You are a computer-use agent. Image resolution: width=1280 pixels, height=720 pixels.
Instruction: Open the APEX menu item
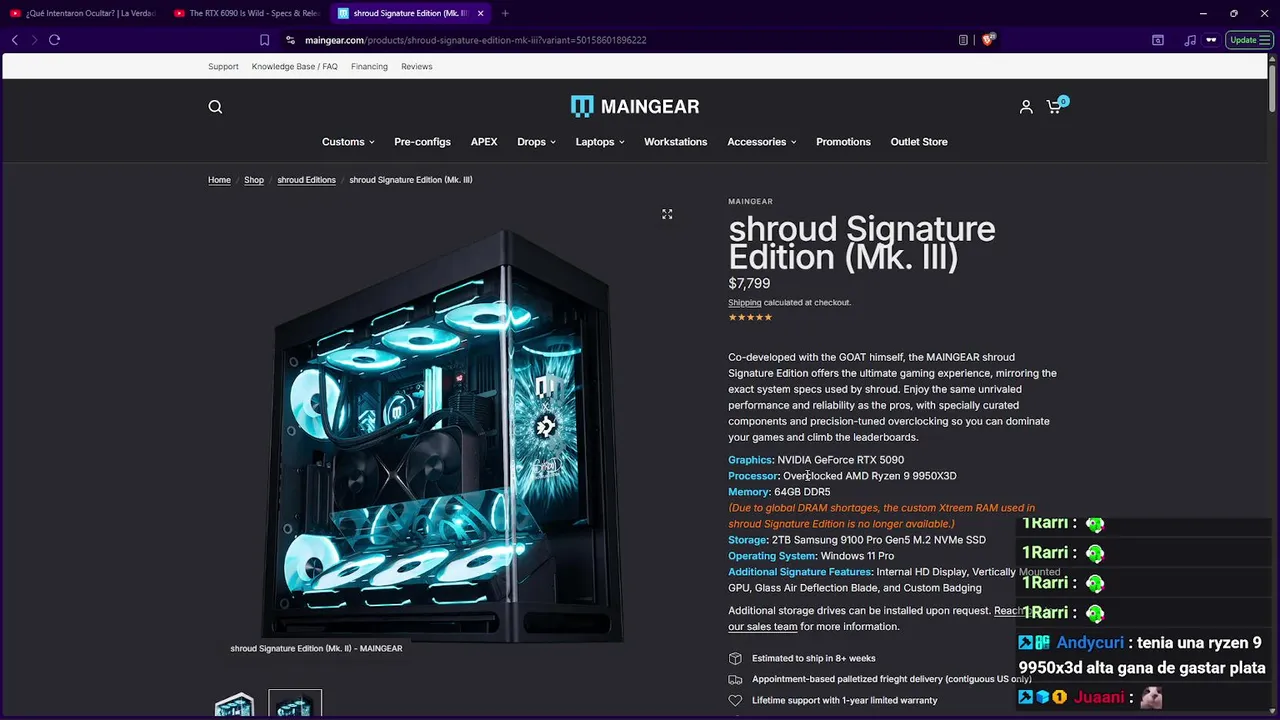(x=484, y=142)
